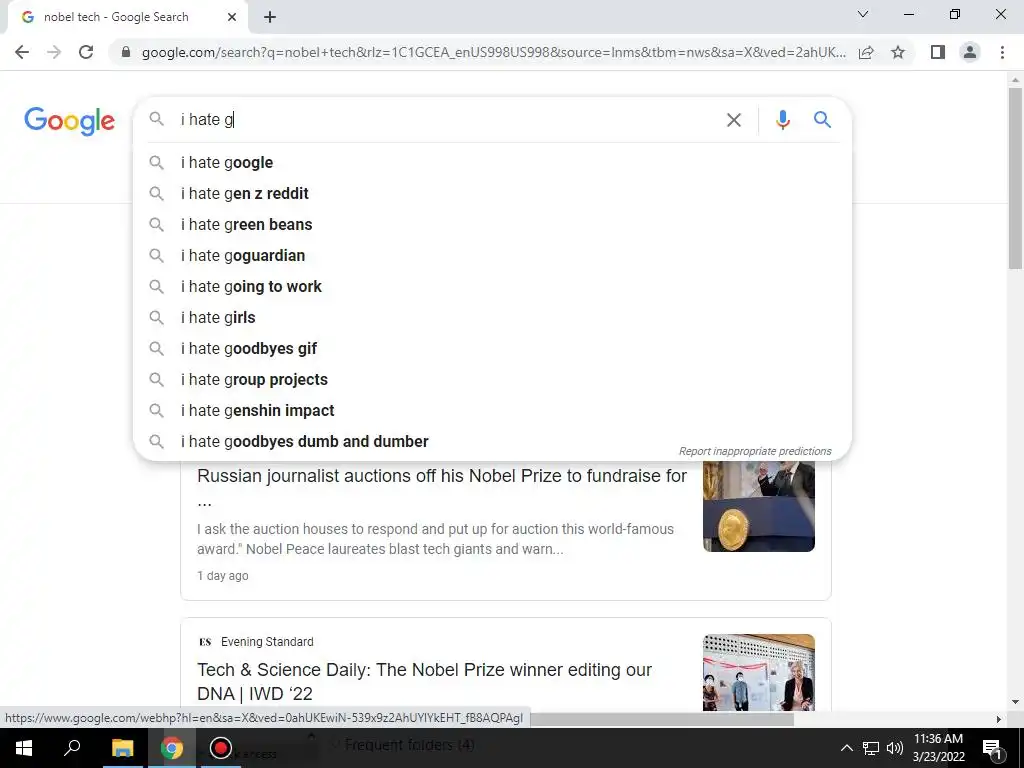Open the taskbar clock showing 11:36 AM
This screenshot has width=1024, height=768.
(938, 748)
